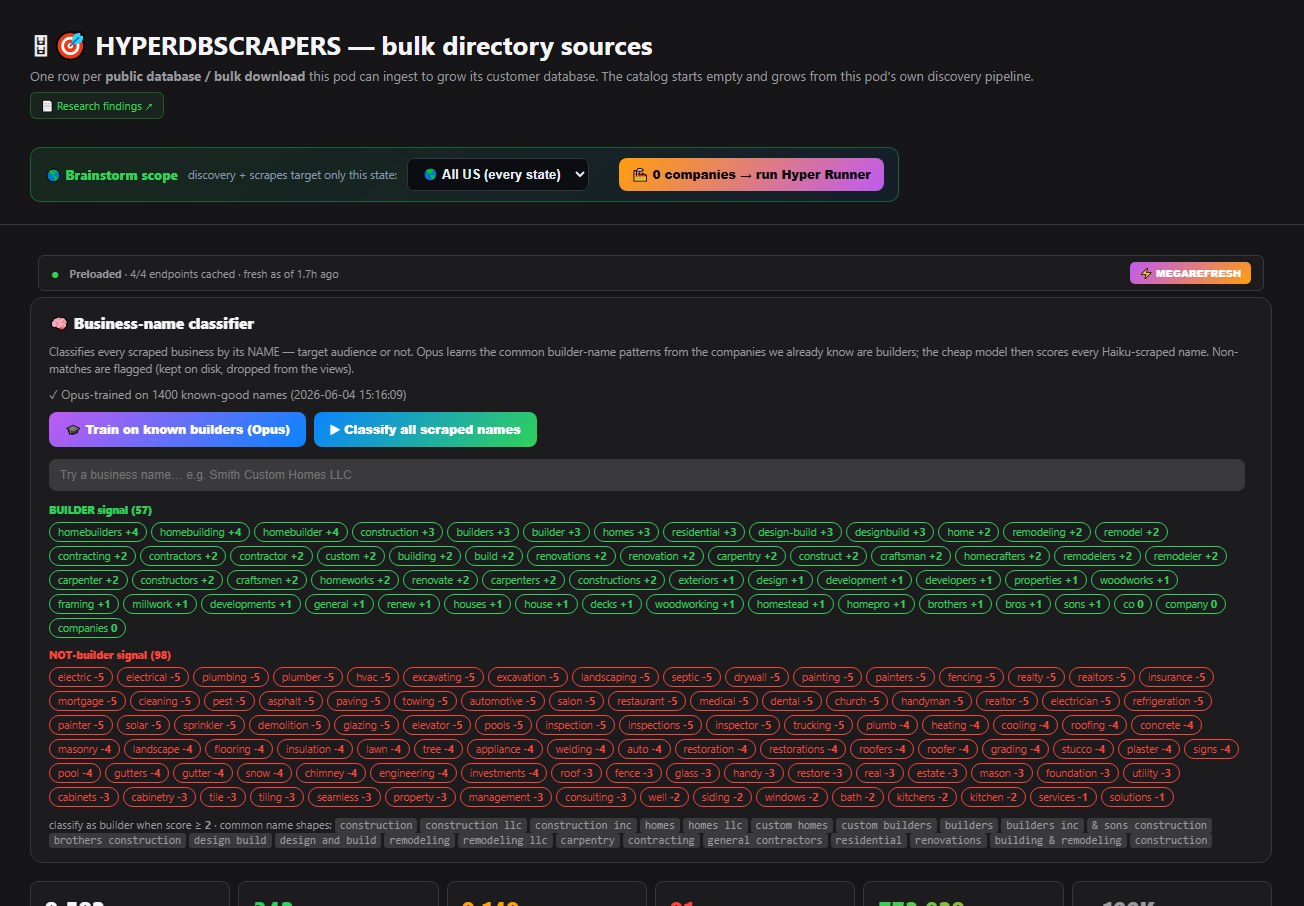
Task: Click the restaurant -5 tag
Action: click(647, 701)
